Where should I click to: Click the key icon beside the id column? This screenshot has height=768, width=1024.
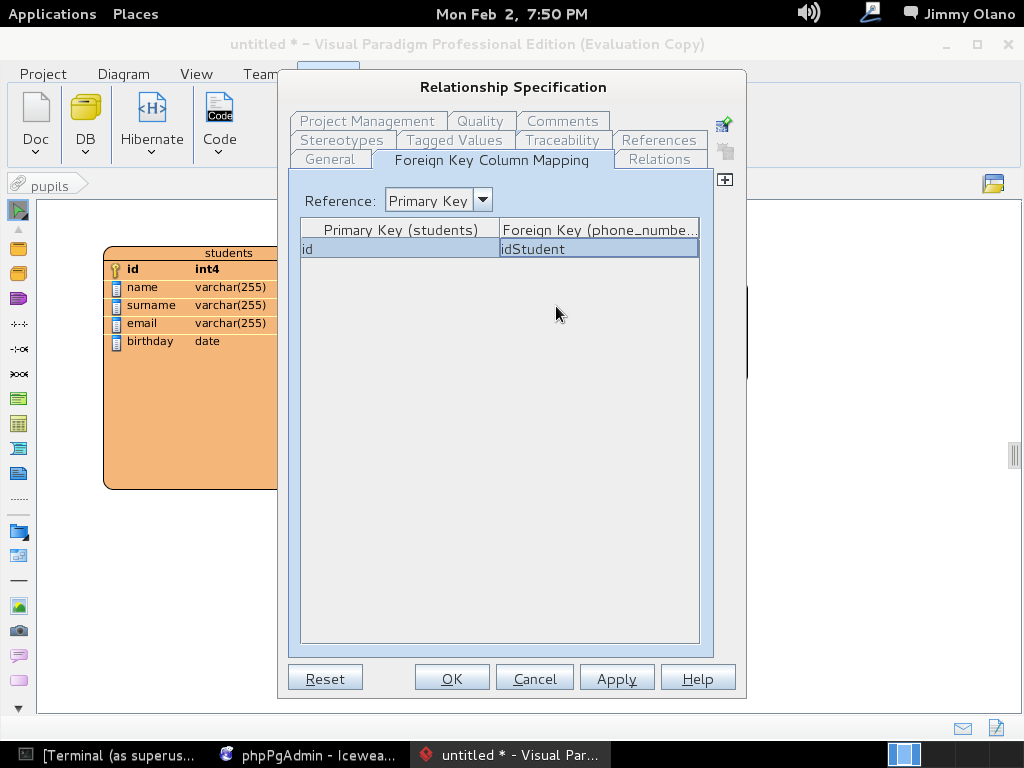click(x=116, y=270)
